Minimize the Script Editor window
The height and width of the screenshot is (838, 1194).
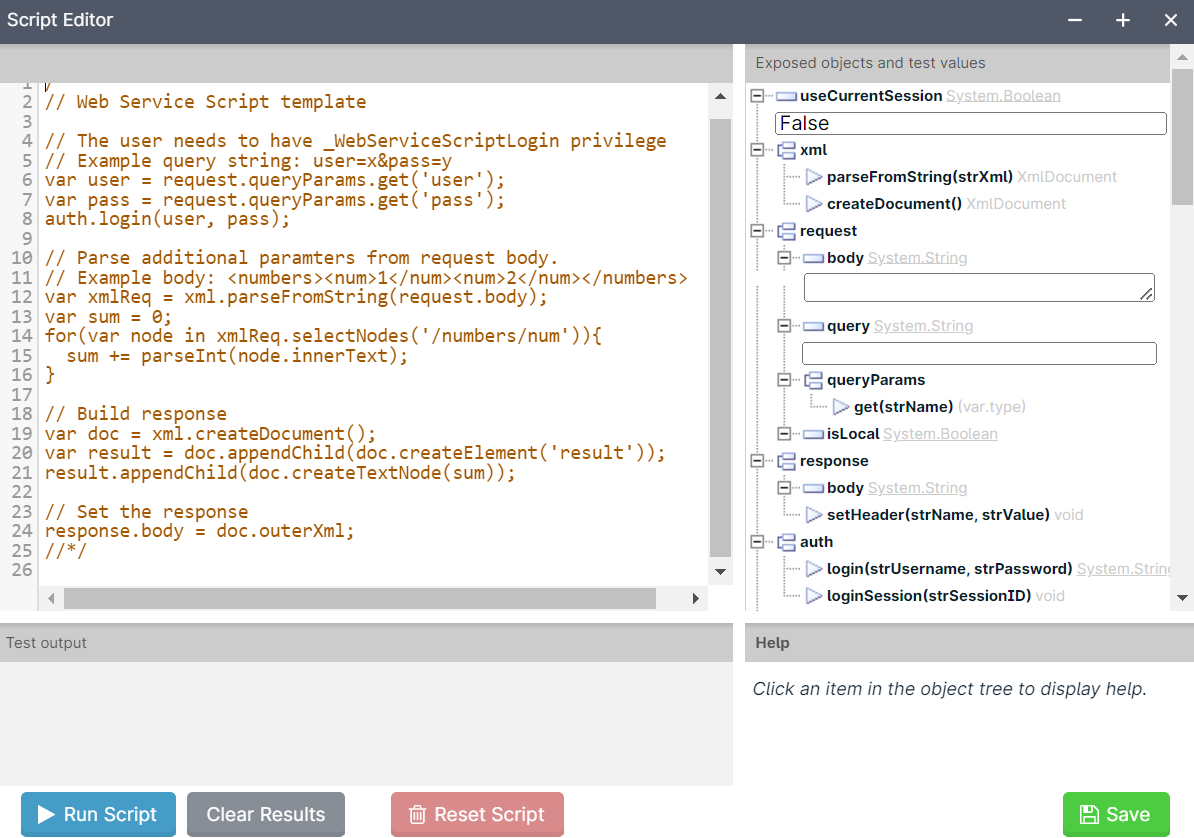[x=1075, y=21]
